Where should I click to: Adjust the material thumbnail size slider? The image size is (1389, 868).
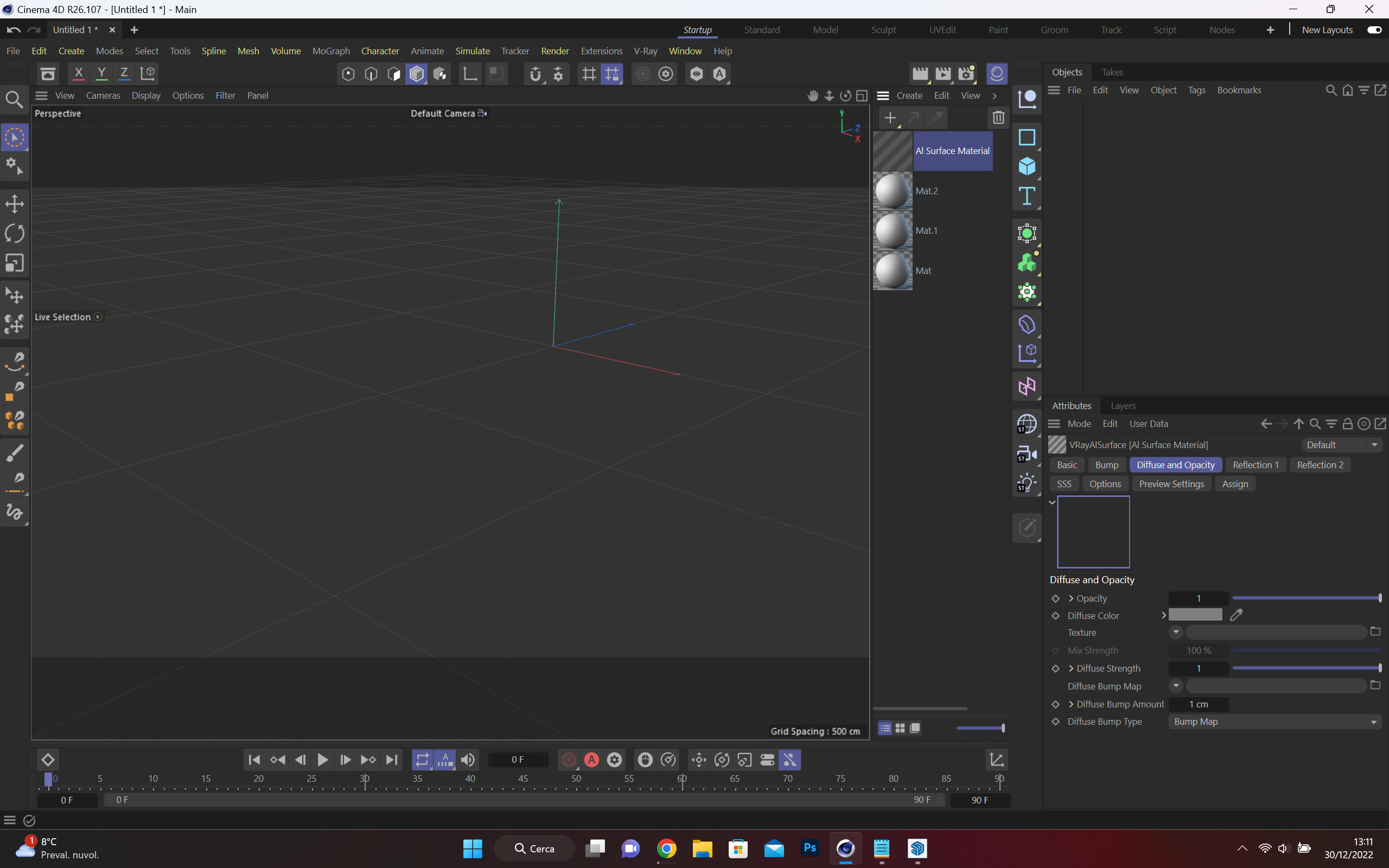pyautogui.click(x=980, y=728)
